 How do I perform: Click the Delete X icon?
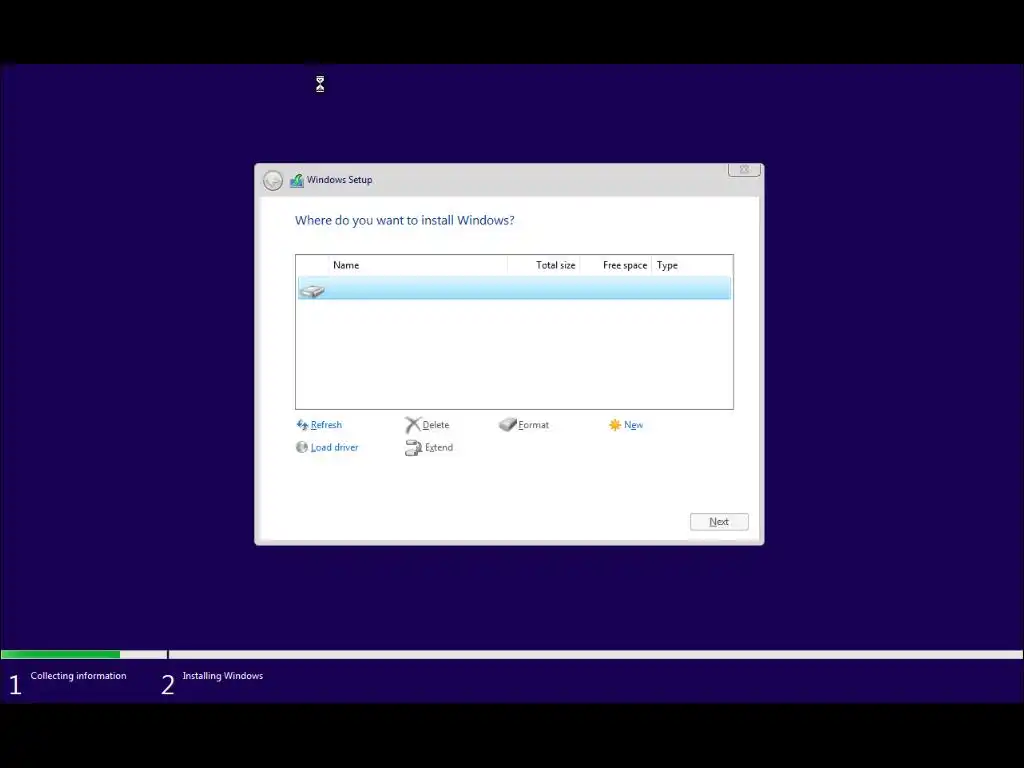(413, 425)
